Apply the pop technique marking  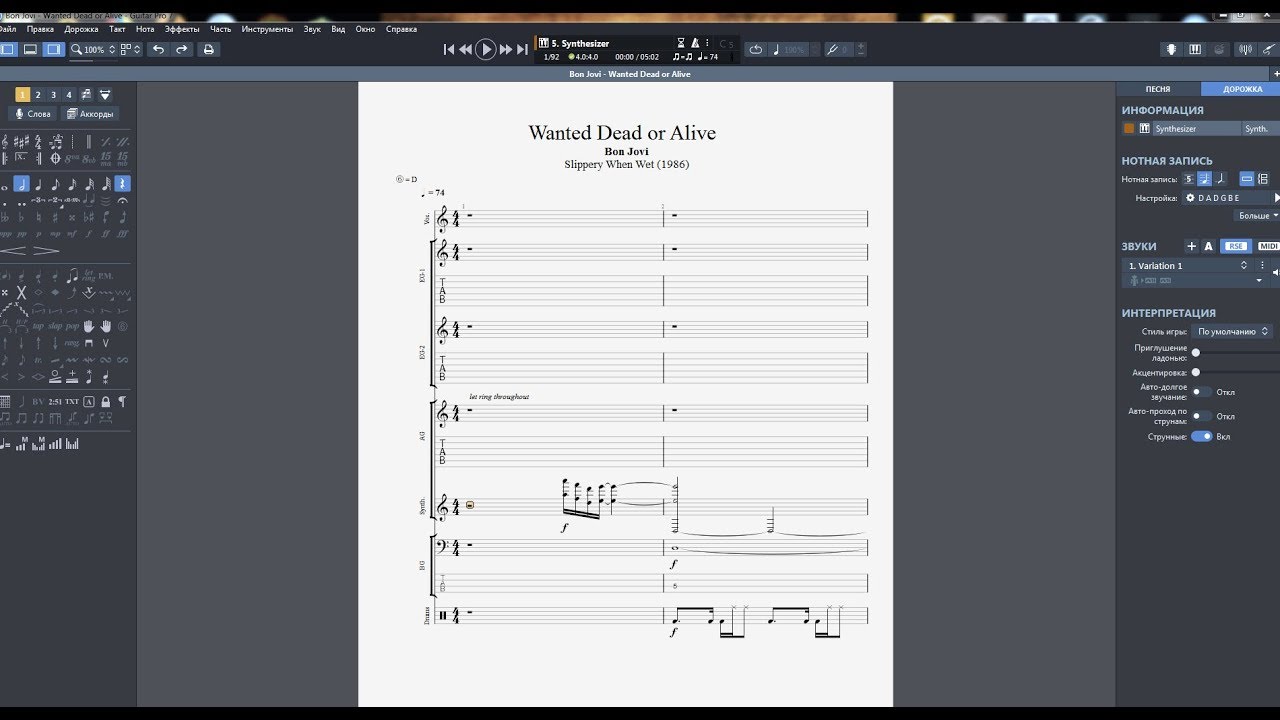pyautogui.click(x=72, y=326)
